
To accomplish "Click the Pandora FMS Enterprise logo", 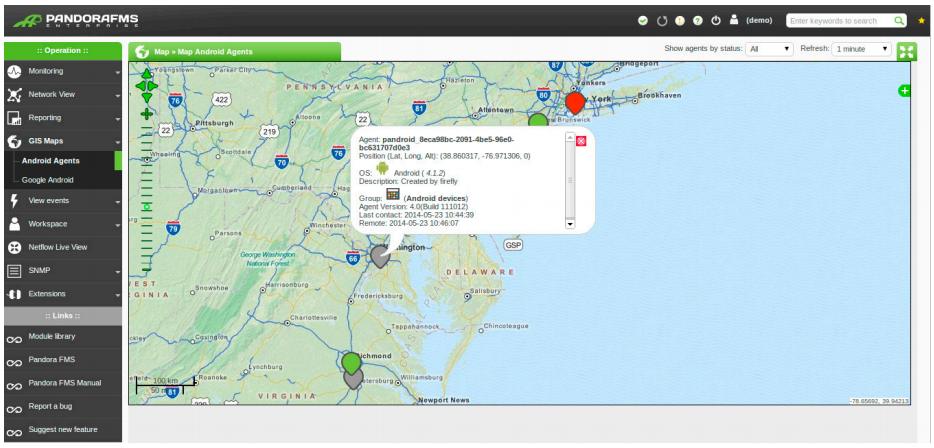I will (76, 21).
